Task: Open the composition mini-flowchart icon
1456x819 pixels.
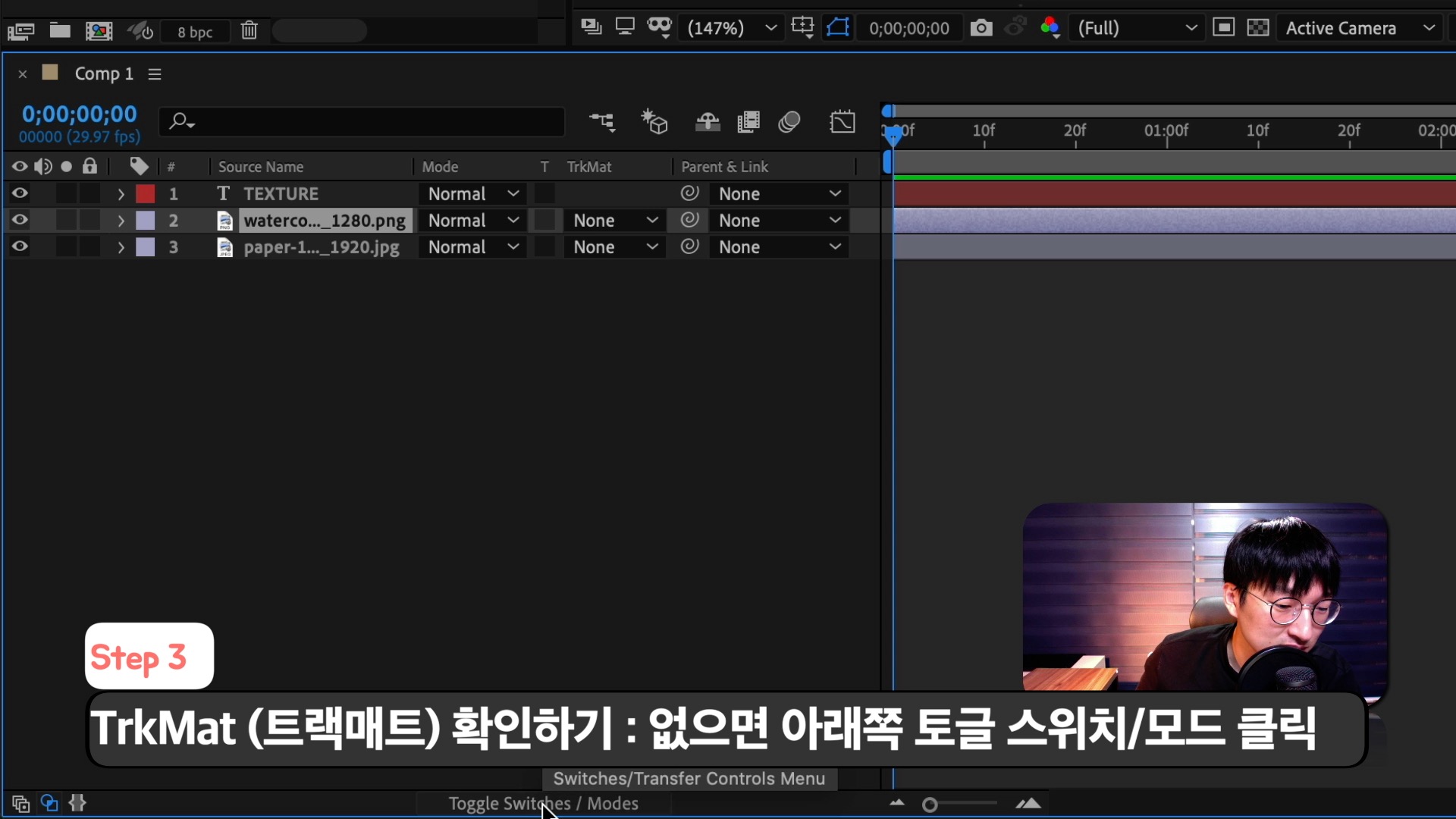Action: (602, 122)
